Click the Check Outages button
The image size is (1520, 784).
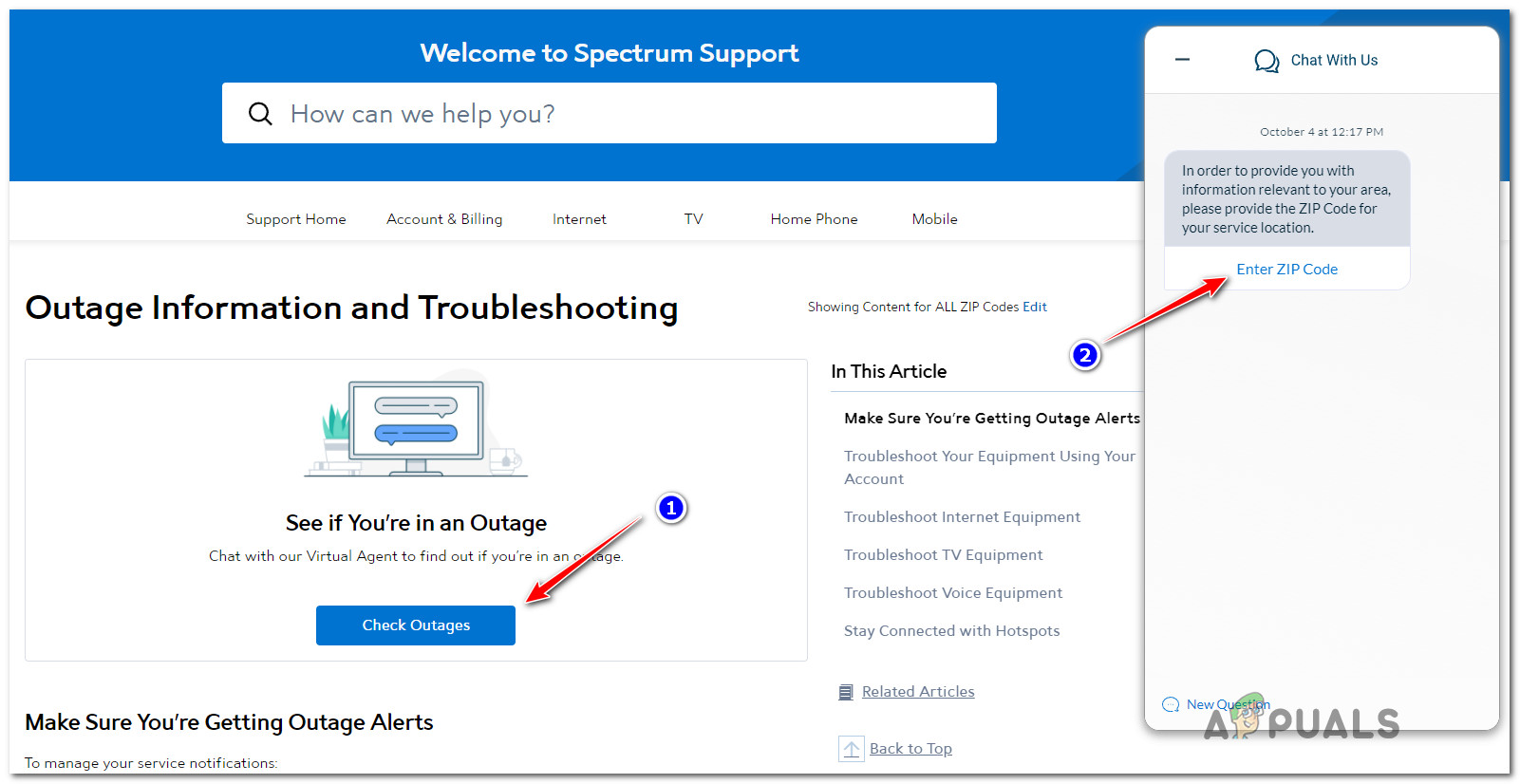pos(416,625)
